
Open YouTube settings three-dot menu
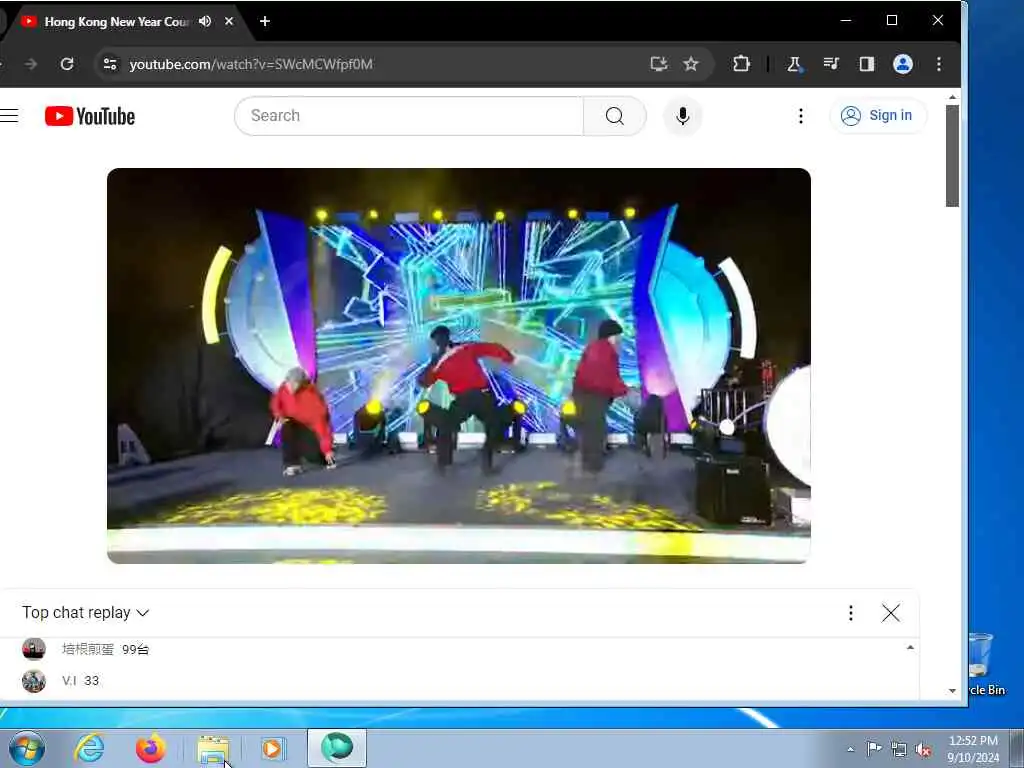tap(801, 116)
